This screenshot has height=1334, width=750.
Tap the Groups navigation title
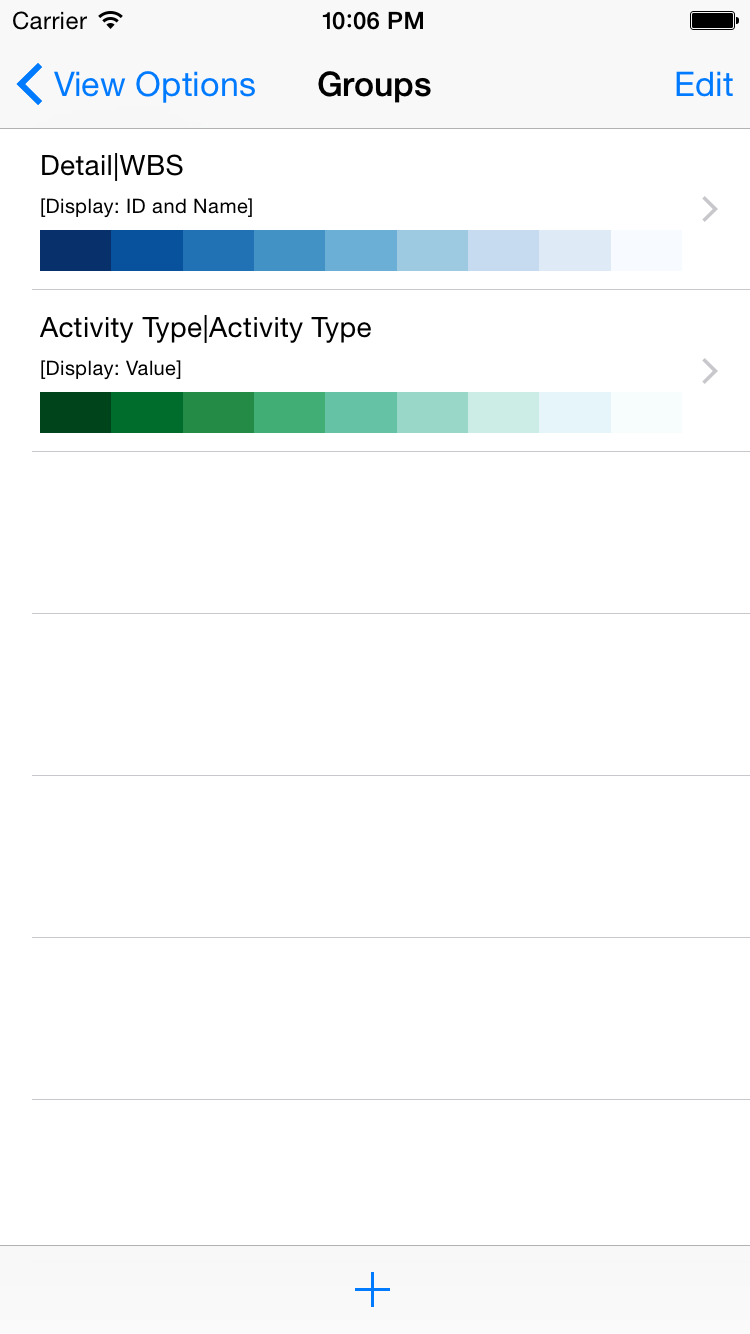point(374,85)
